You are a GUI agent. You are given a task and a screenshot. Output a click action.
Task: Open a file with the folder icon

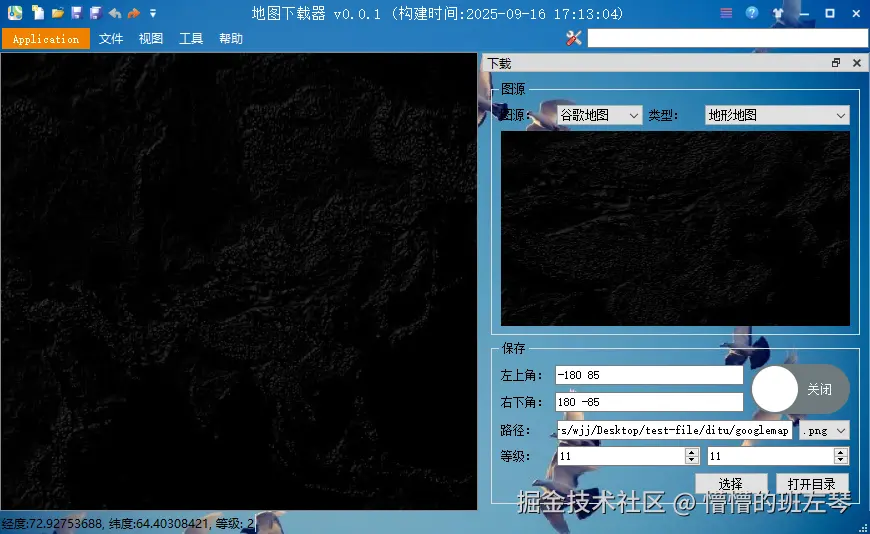pos(58,13)
